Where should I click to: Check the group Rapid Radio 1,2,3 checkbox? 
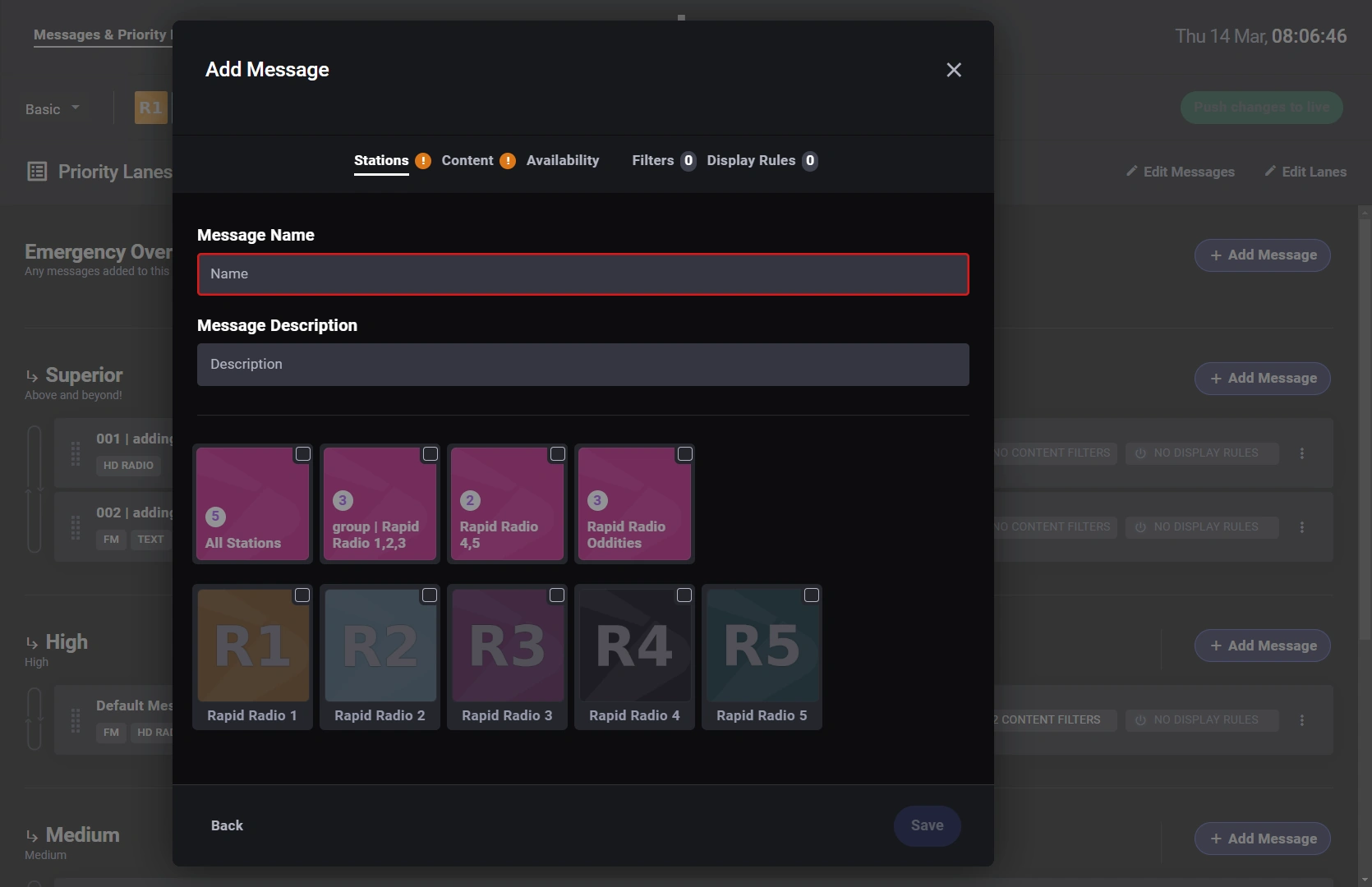click(x=430, y=454)
